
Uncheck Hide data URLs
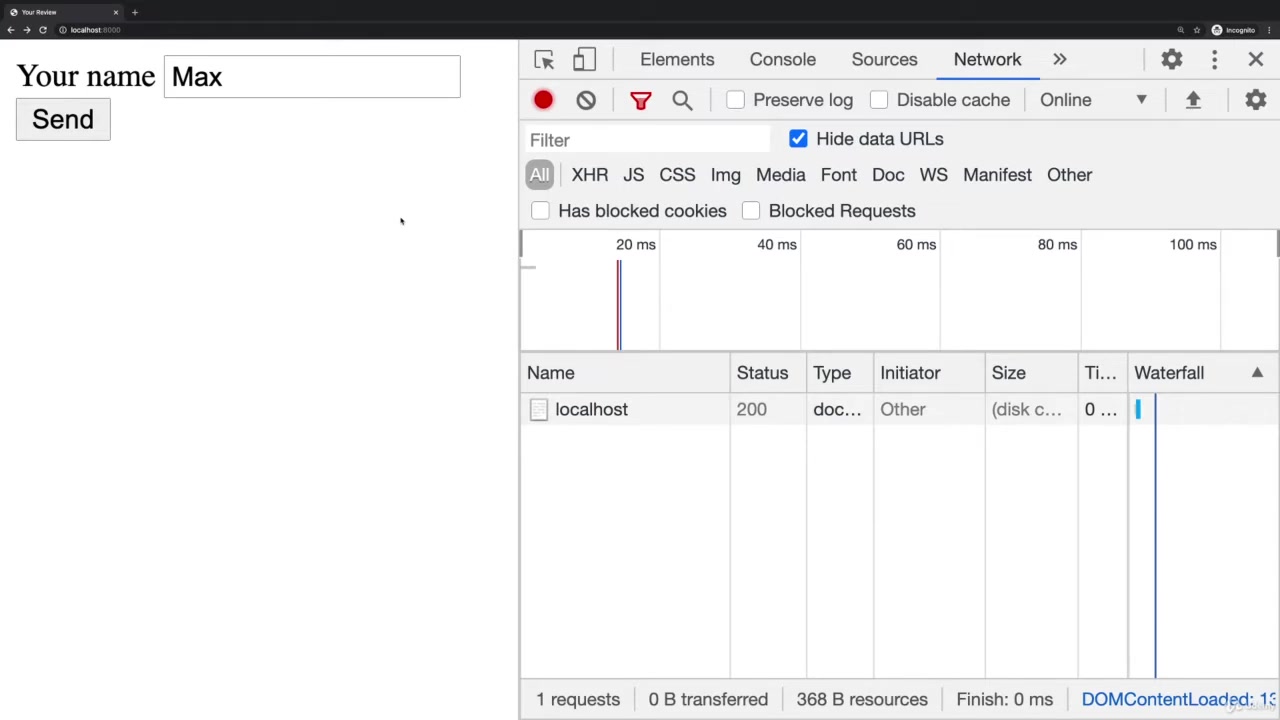point(798,139)
